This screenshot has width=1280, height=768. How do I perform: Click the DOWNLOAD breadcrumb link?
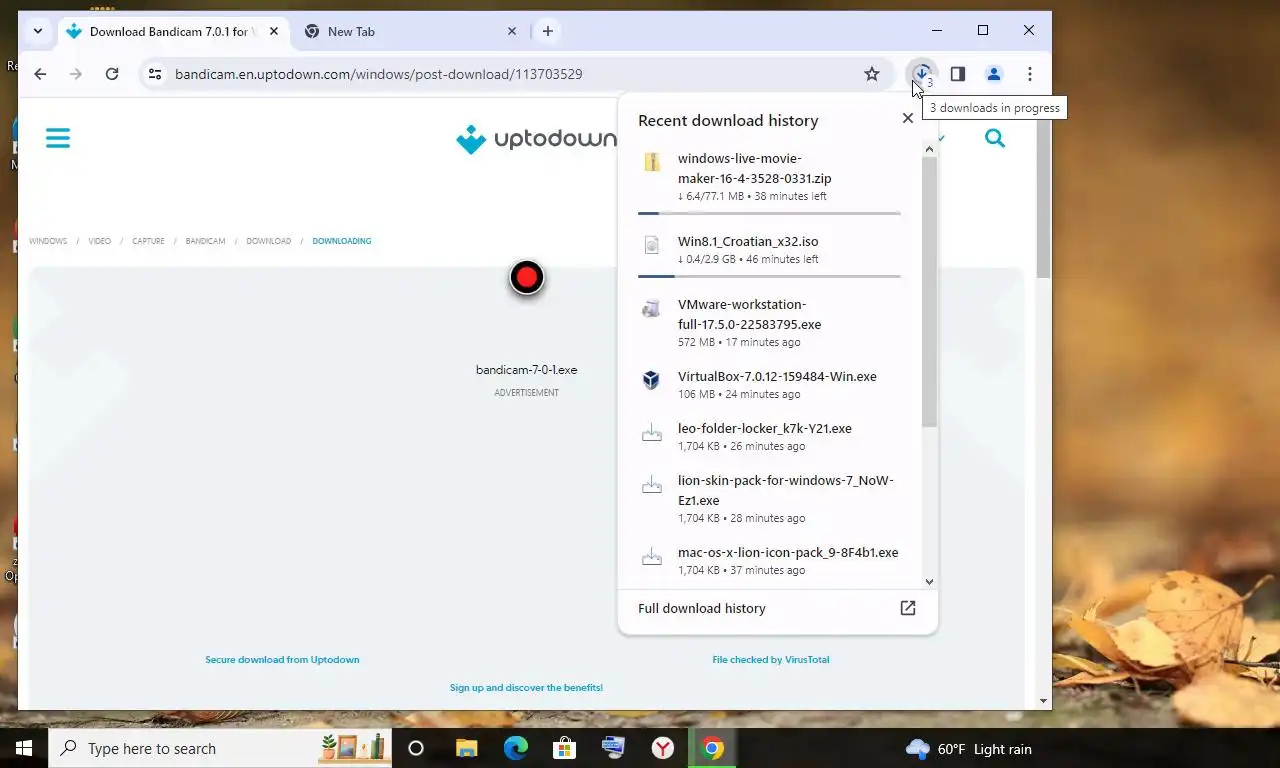tap(269, 241)
